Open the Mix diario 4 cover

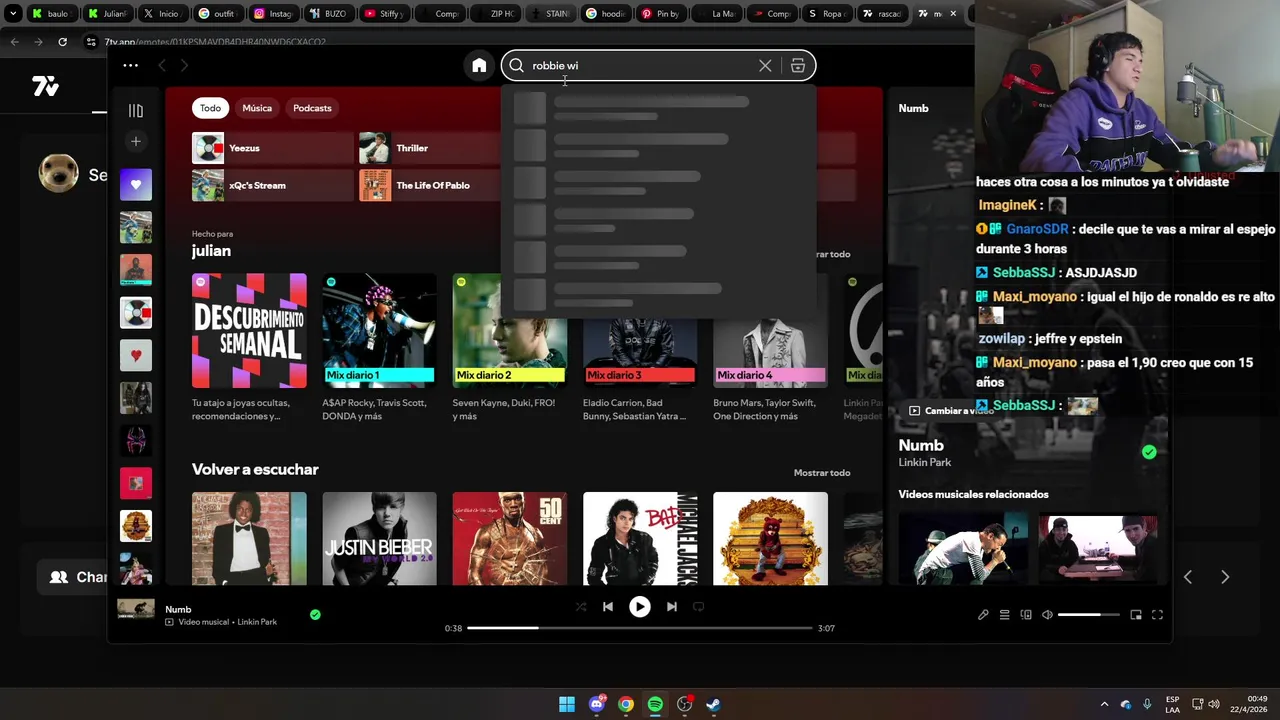click(770, 352)
